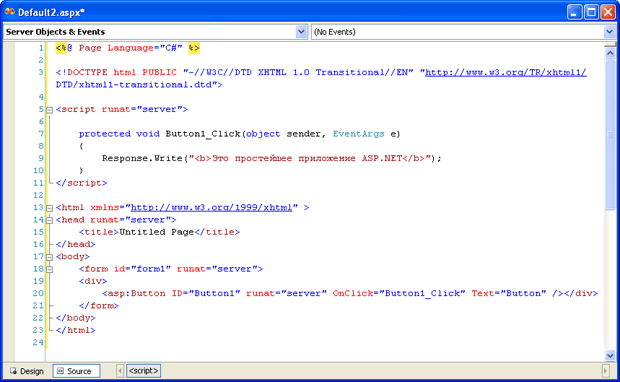Screen dimensions: 620x382
Task: Open the Server Objects & Events dropdown
Action: [x=302, y=32]
